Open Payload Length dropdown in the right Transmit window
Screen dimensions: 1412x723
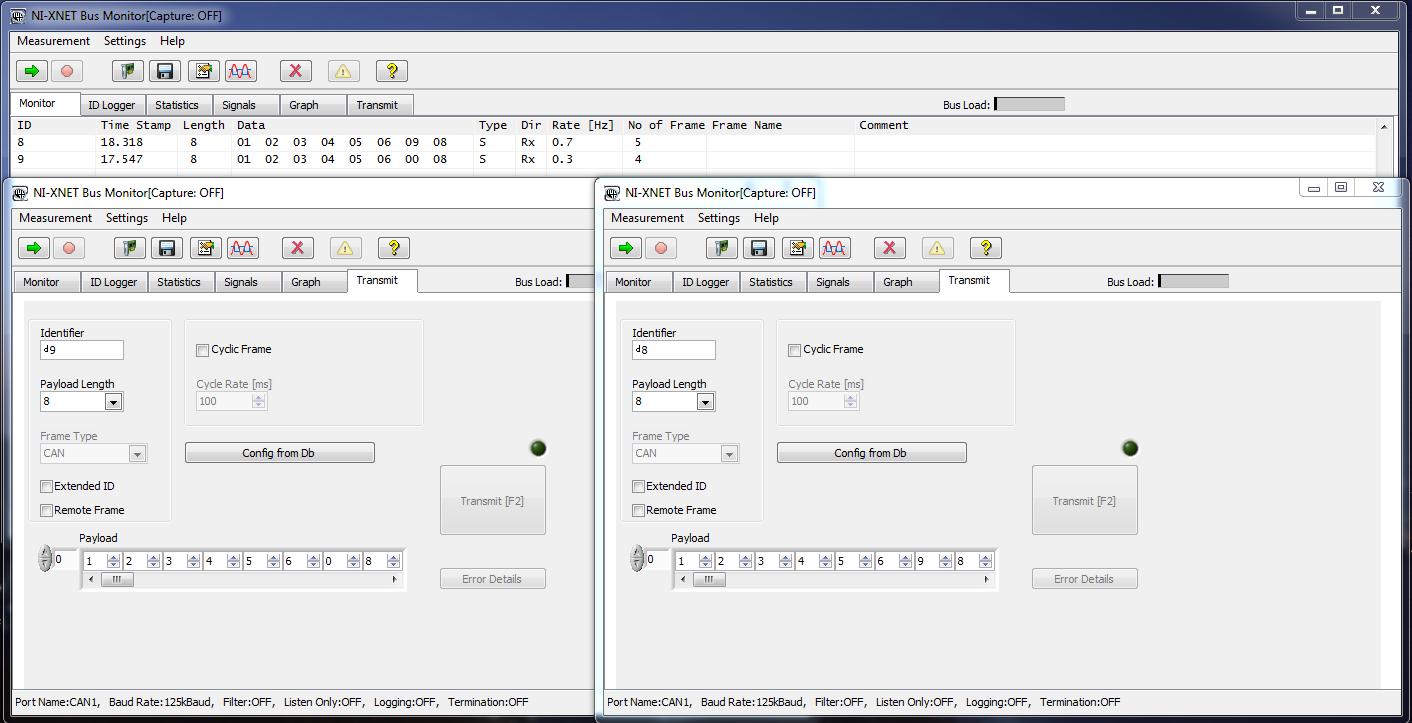705,402
